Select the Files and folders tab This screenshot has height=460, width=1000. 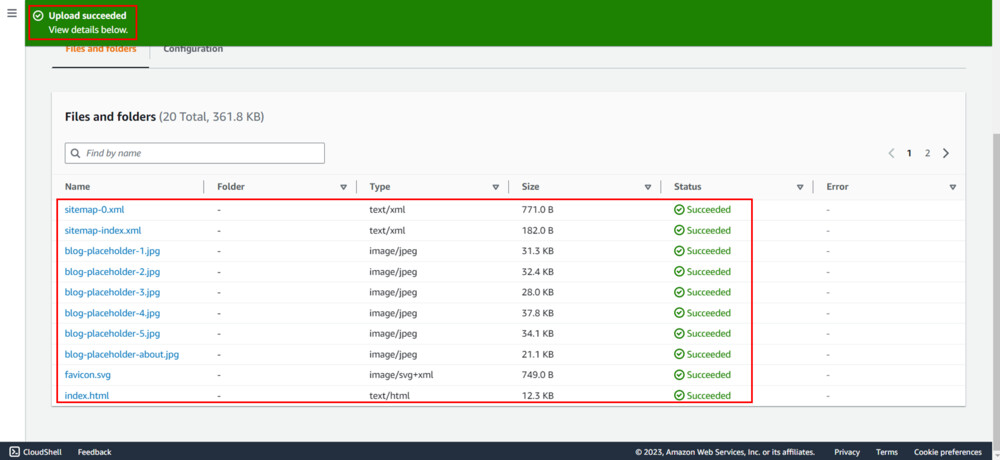100,49
